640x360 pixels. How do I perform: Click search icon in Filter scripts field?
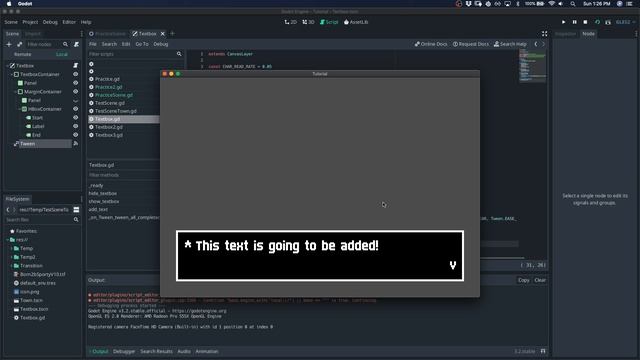[x=179, y=54]
